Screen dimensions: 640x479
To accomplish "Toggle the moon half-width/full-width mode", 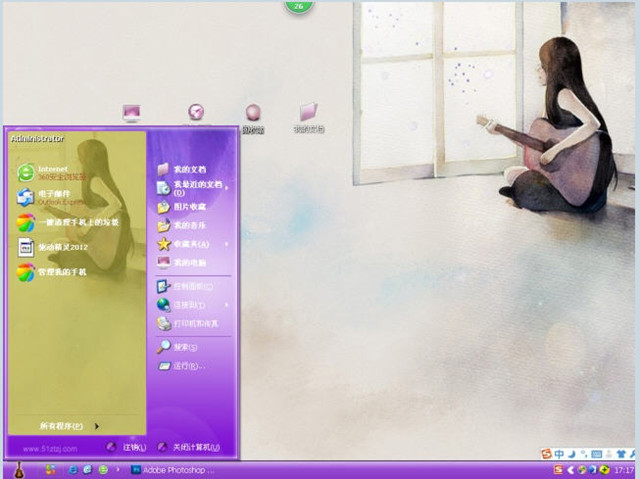I will pyautogui.click(x=572, y=454).
